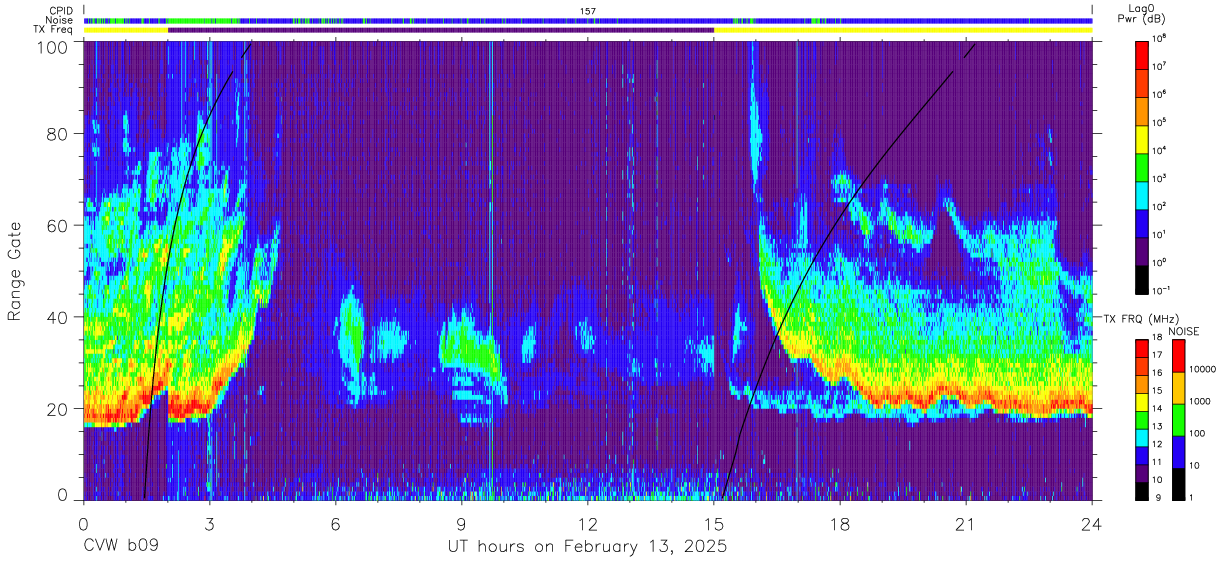Select the CPID value '157'
This screenshot has height=567, width=1228.
click(x=588, y=11)
